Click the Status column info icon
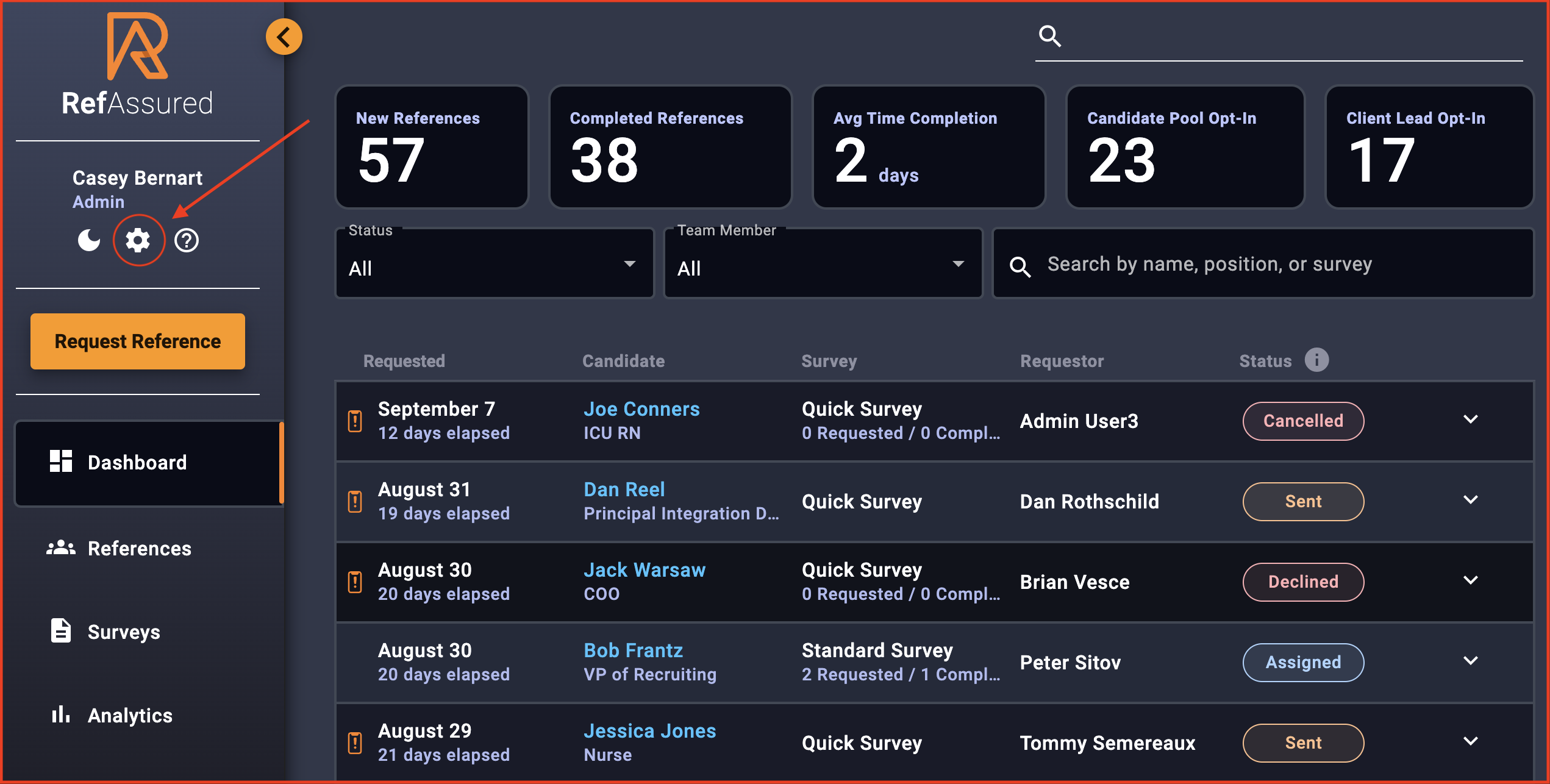Screen dimensions: 1550x784 pyautogui.click(x=1316, y=360)
